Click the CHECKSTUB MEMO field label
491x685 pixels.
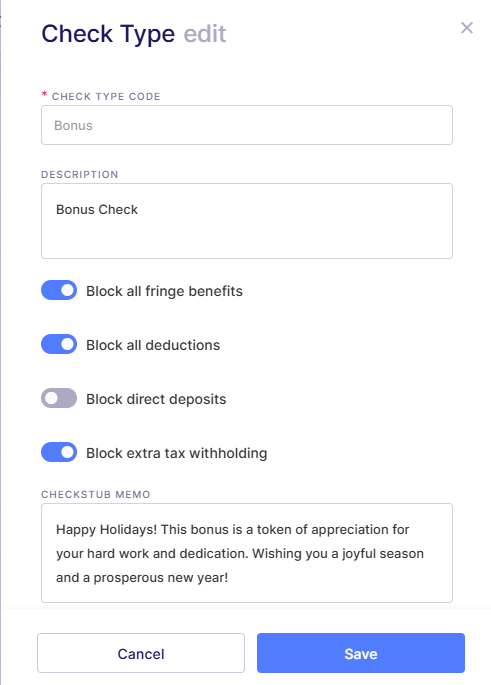pyautogui.click(x=96, y=495)
